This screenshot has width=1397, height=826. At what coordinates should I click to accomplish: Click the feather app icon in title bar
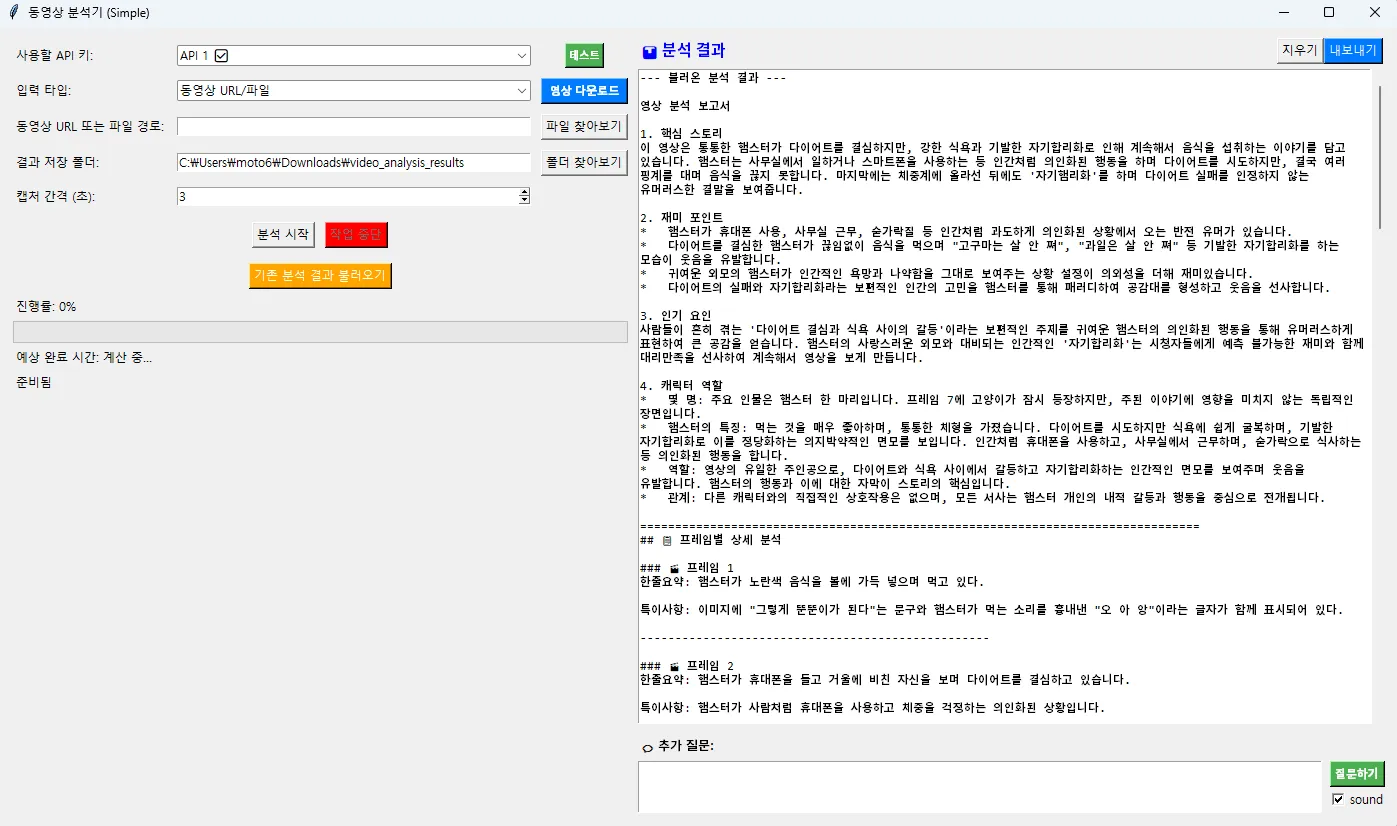click(x=13, y=12)
